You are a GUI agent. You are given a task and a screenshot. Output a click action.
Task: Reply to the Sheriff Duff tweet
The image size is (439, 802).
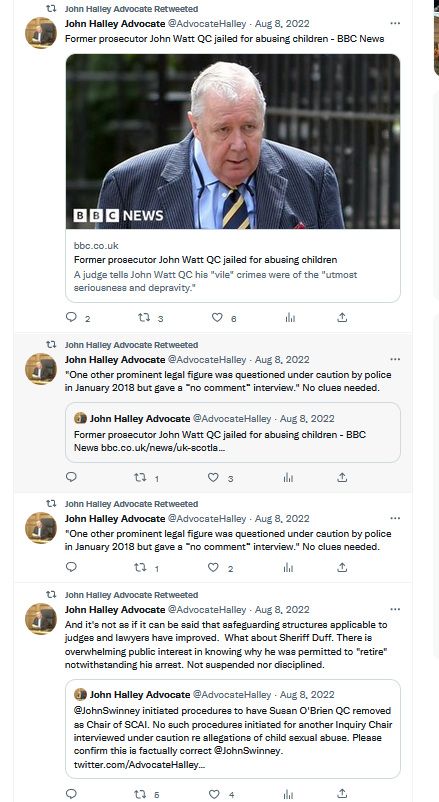point(71,794)
